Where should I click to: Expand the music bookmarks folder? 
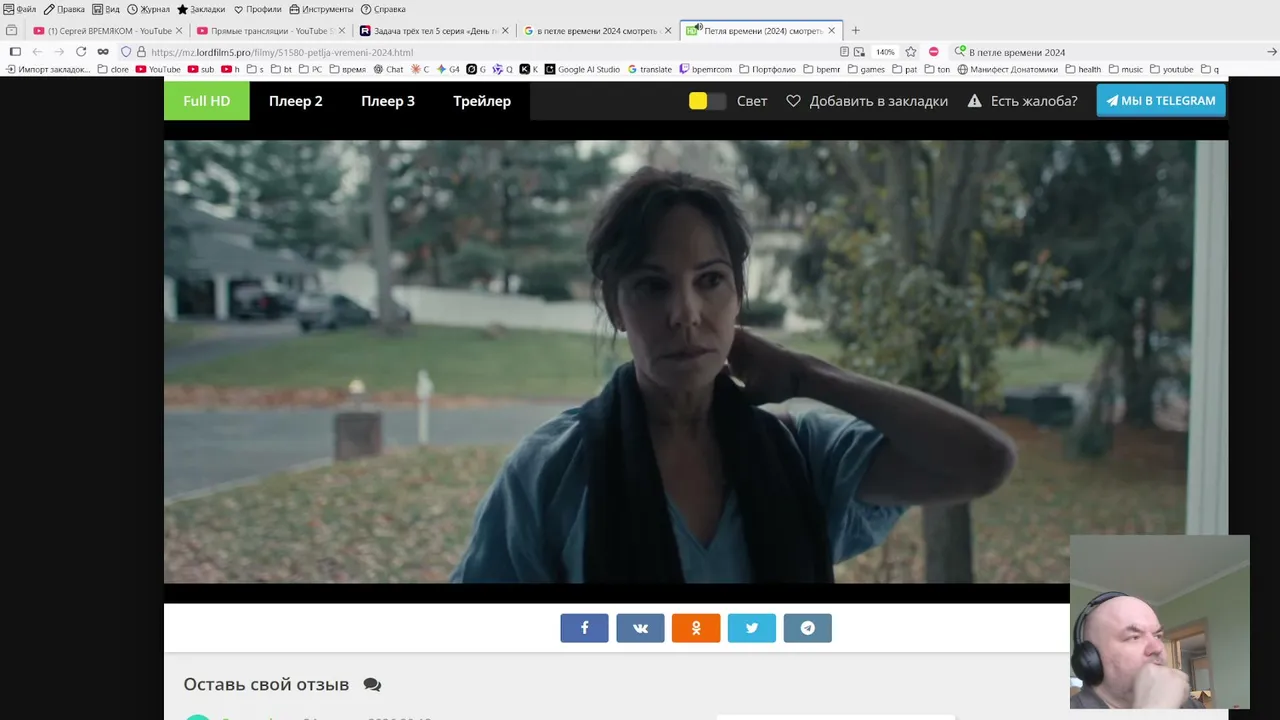1126,70
